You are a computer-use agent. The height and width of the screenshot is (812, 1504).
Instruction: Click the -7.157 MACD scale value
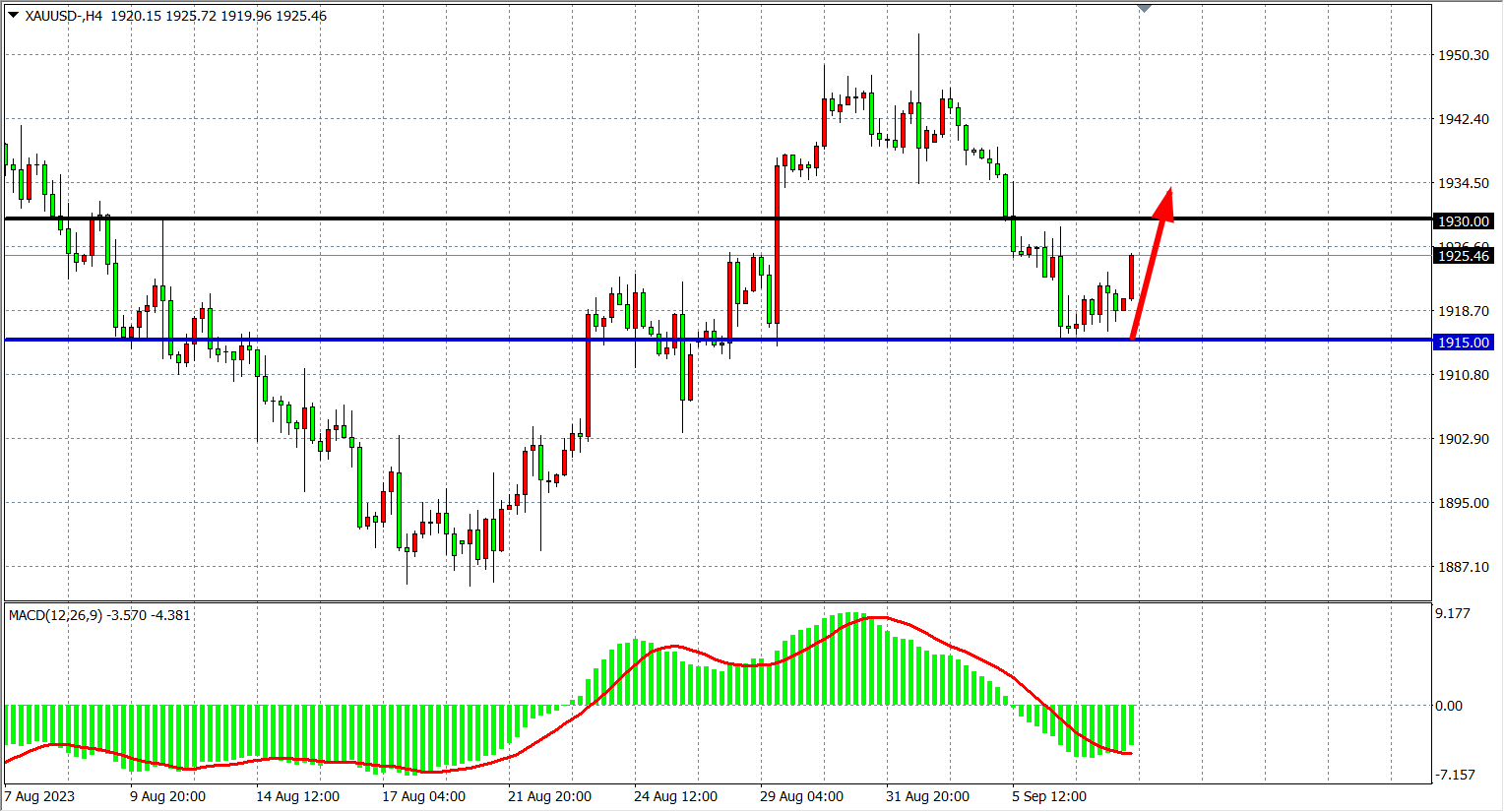(x=1455, y=775)
